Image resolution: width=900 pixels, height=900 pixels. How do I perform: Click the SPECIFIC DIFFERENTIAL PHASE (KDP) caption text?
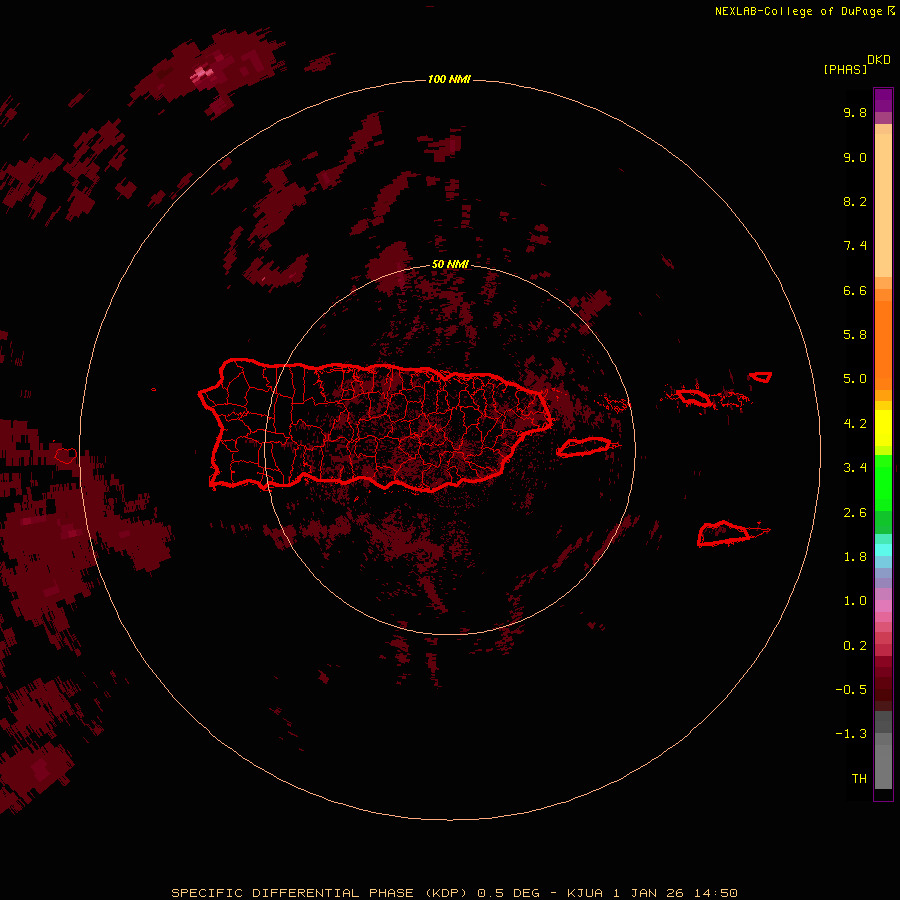[x=454, y=893]
